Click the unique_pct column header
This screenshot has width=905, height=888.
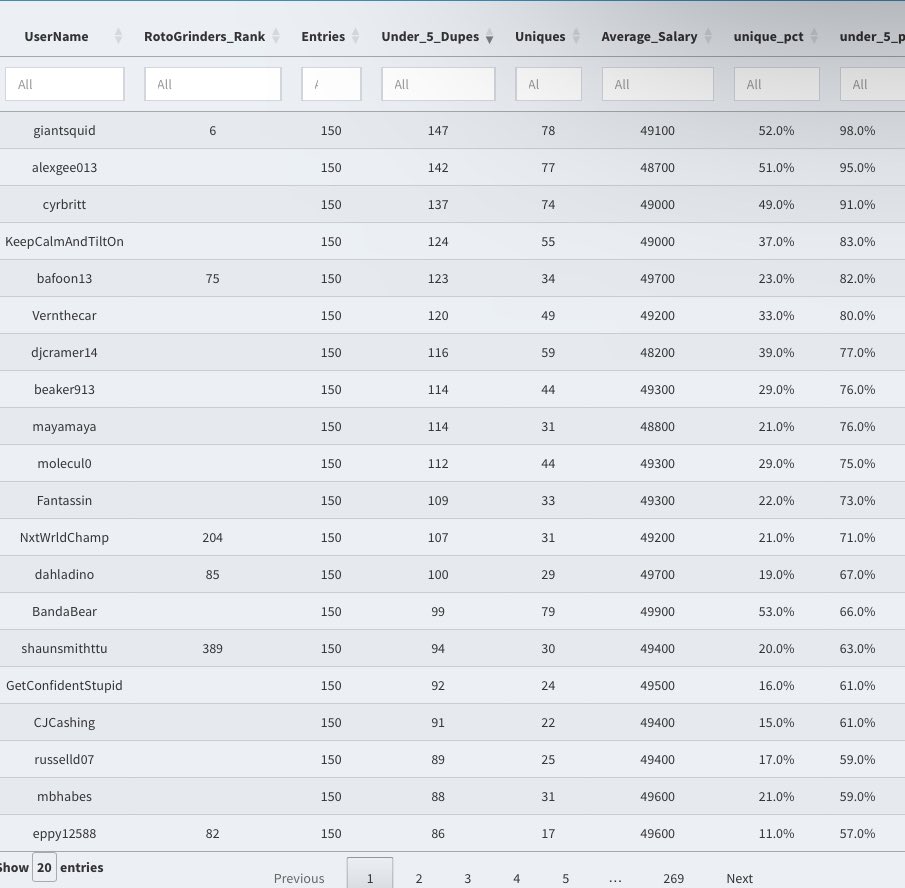point(768,36)
